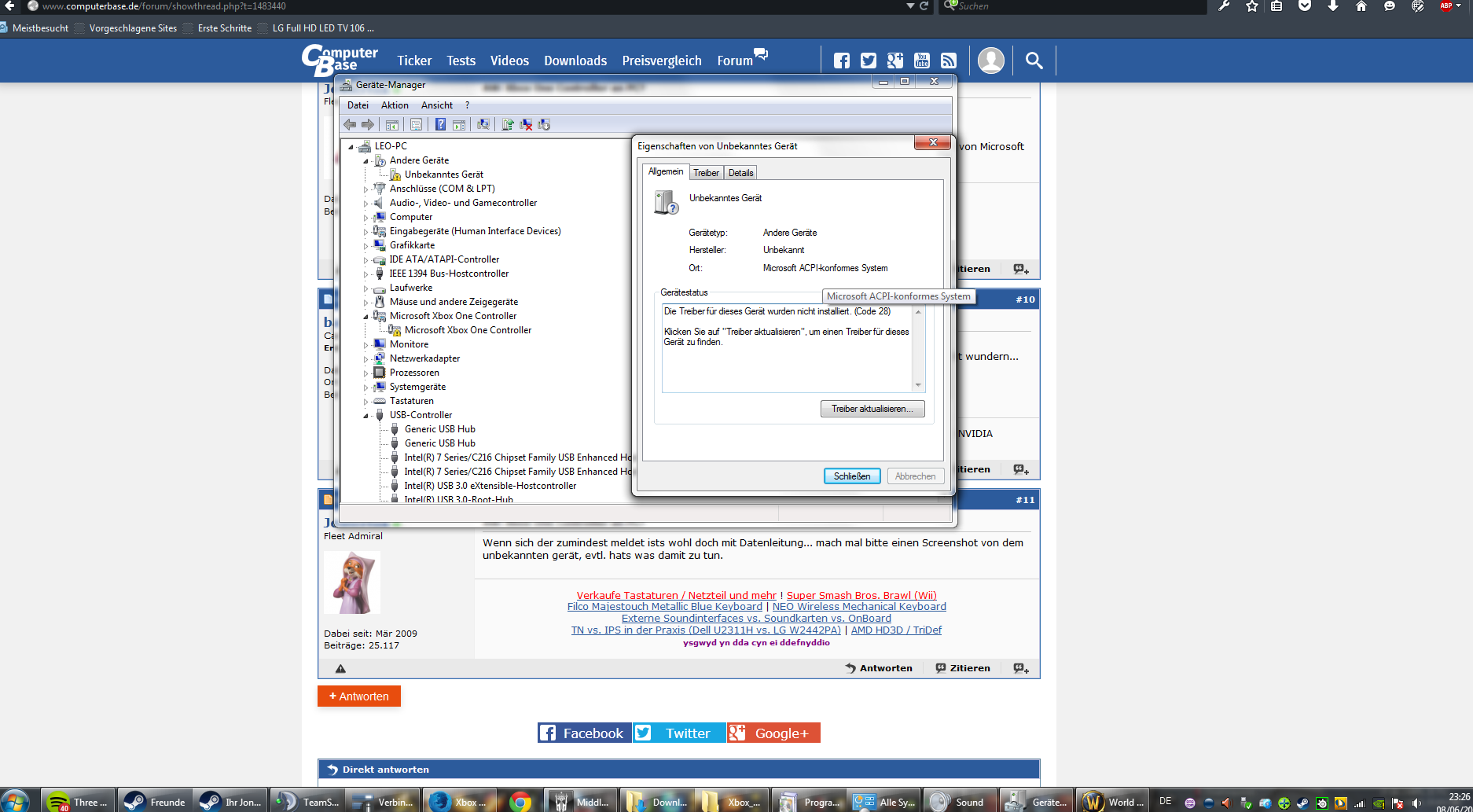Viewport: 1473px width, 812px height.
Task: Open Super Smash Bros. Brawl (Wii) link
Action: pos(861,595)
